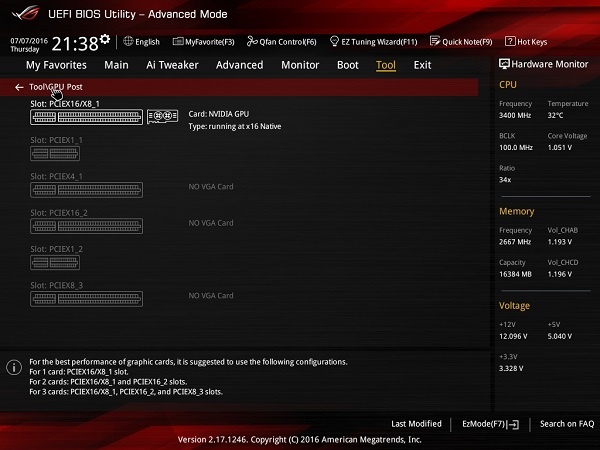Click the back arrow beside Tool\GPU Post
This screenshot has width=600, height=450.
coord(19,88)
